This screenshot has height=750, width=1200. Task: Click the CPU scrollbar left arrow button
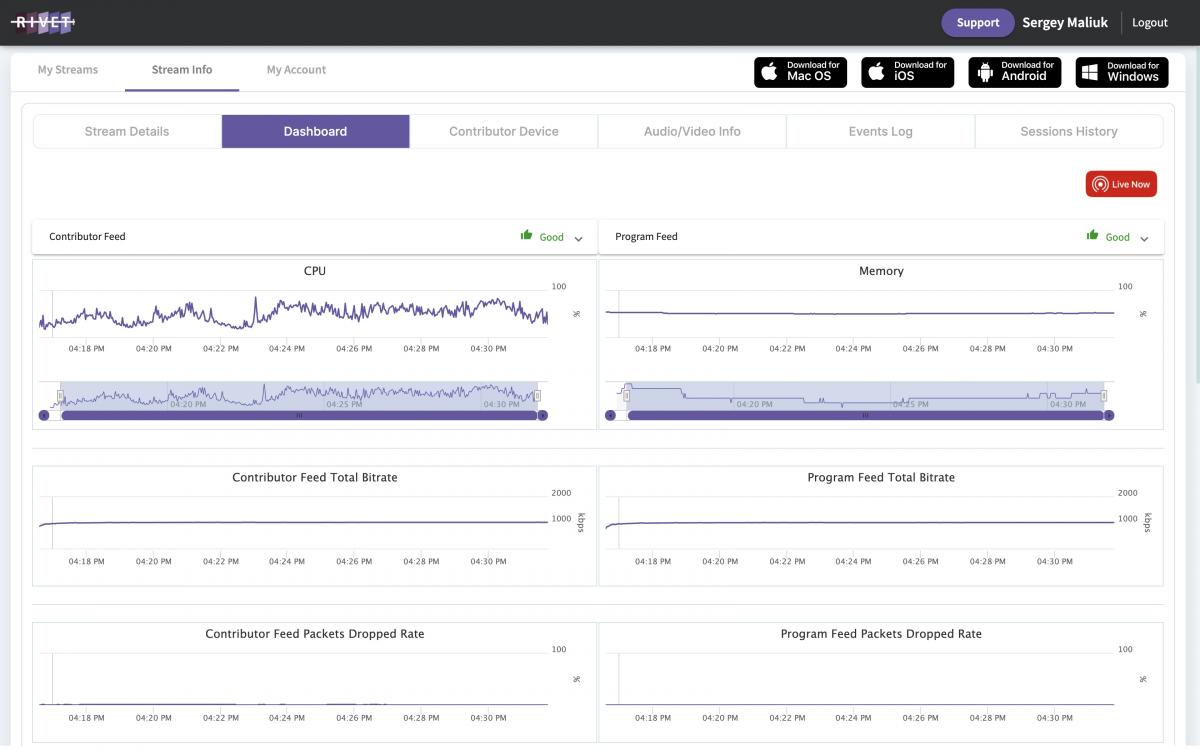[44, 415]
